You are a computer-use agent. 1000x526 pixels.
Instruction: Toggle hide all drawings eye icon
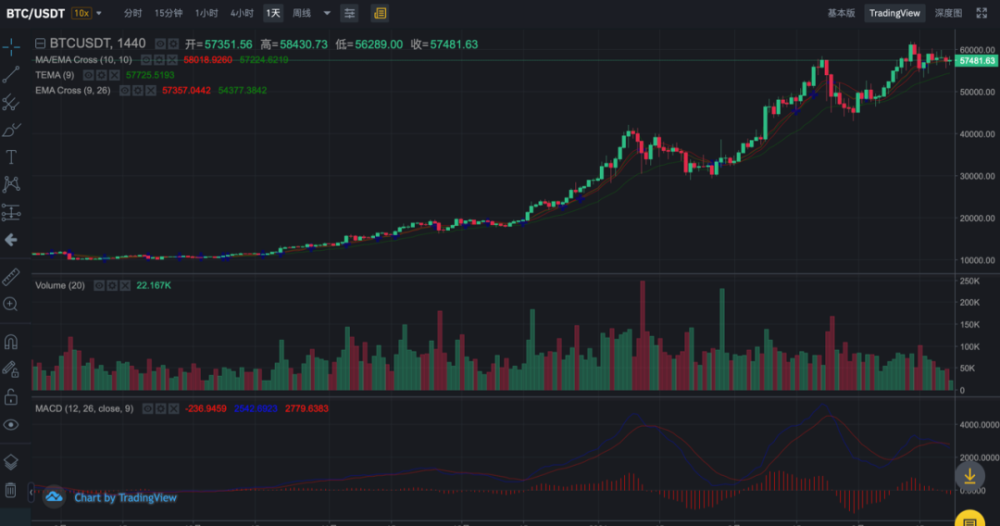(11, 425)
